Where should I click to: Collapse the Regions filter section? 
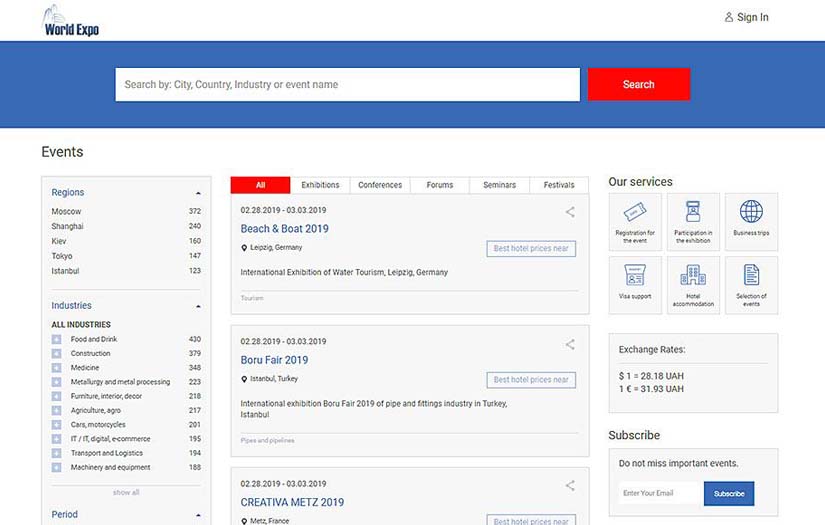pyautogui.click(x=198, y=193)
